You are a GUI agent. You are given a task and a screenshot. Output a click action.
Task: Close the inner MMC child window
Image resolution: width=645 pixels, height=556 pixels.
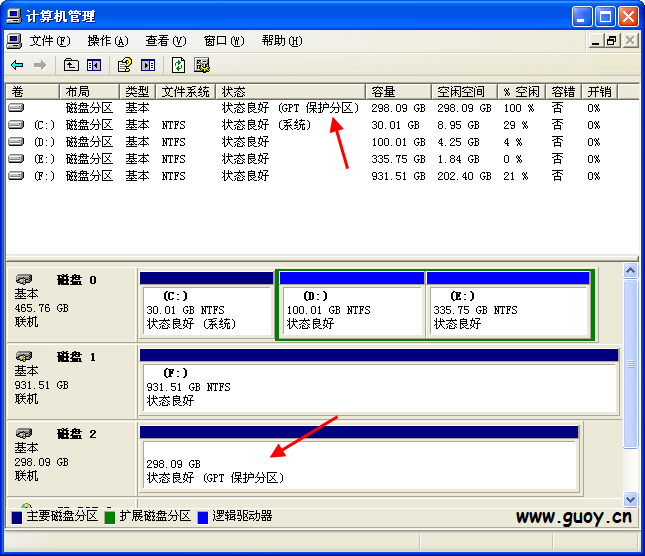tap(630, 41)
